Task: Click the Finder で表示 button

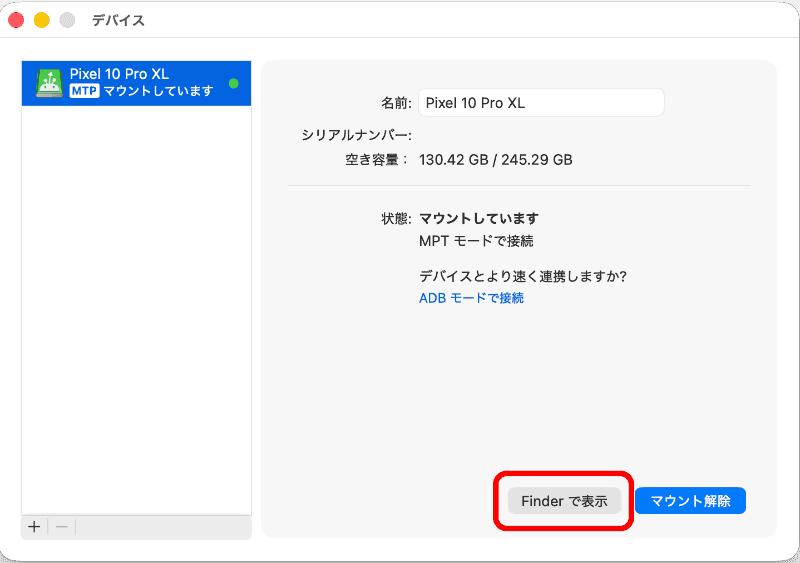Action: tap(564, 501)
